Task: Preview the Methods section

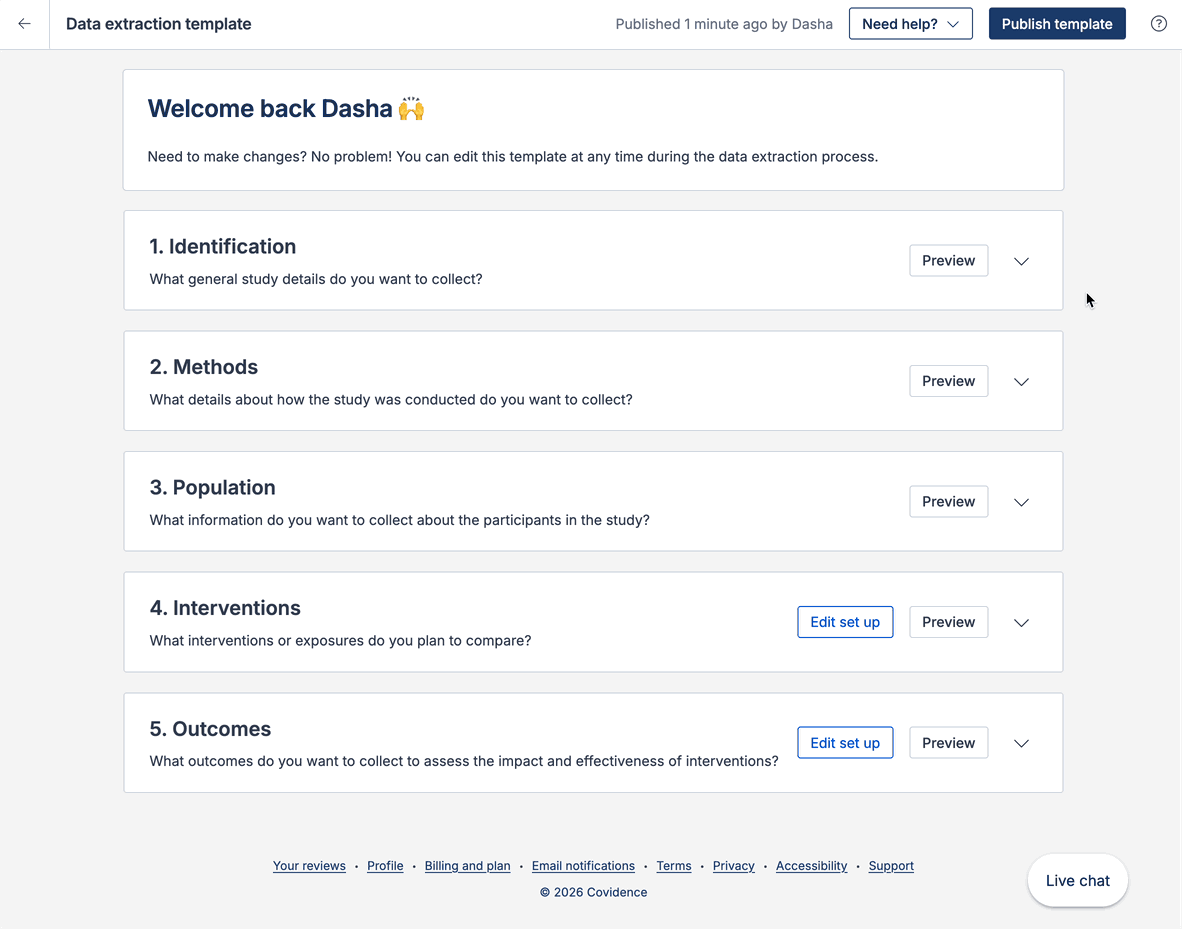Action: coord(948,380)
